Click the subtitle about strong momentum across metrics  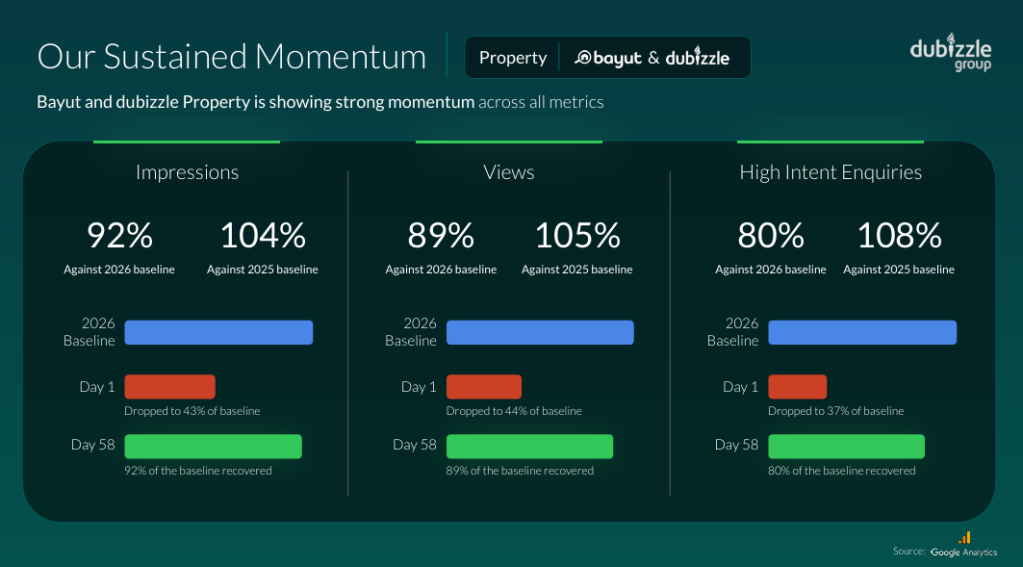(x=320, y=102)
